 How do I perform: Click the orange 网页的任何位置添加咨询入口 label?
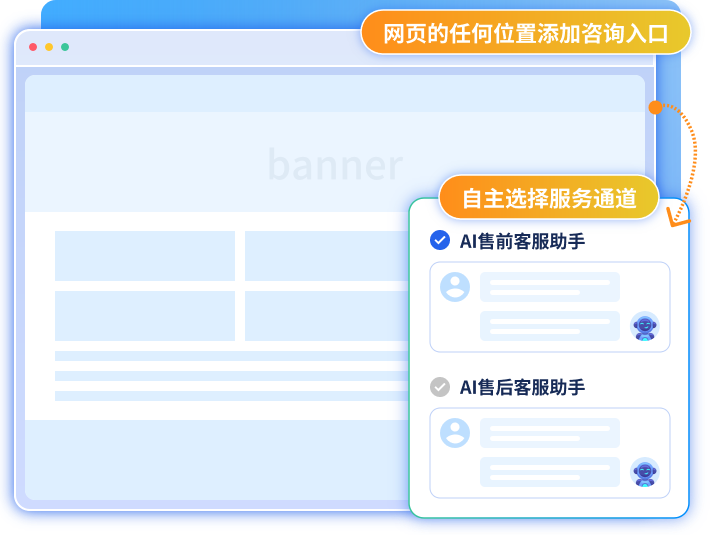coord(525,33)
